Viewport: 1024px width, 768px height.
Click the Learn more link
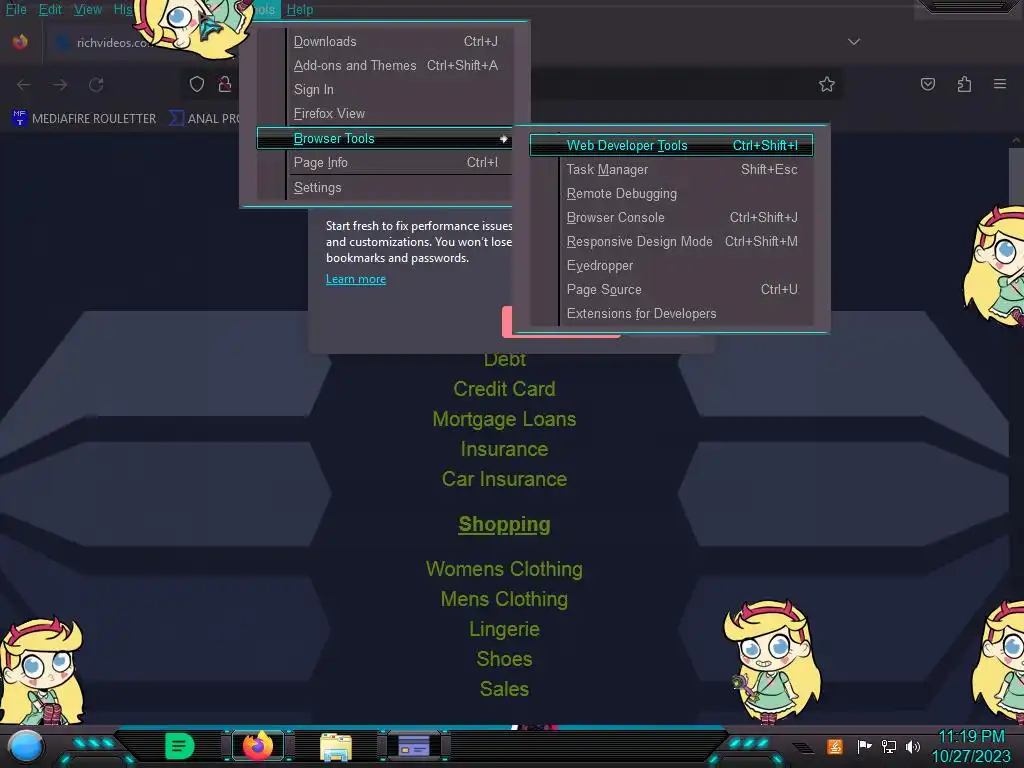tap(356, 280)
